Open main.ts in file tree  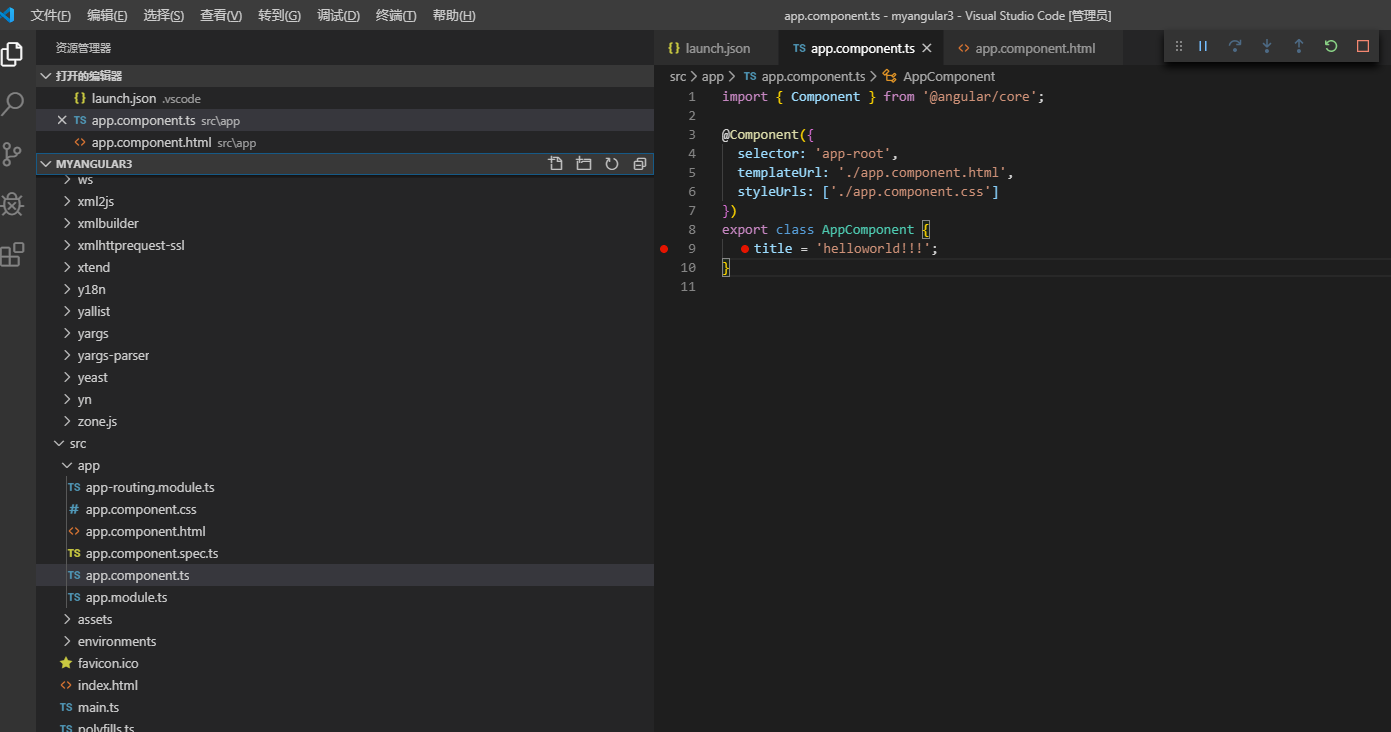(x=345, y=708)
